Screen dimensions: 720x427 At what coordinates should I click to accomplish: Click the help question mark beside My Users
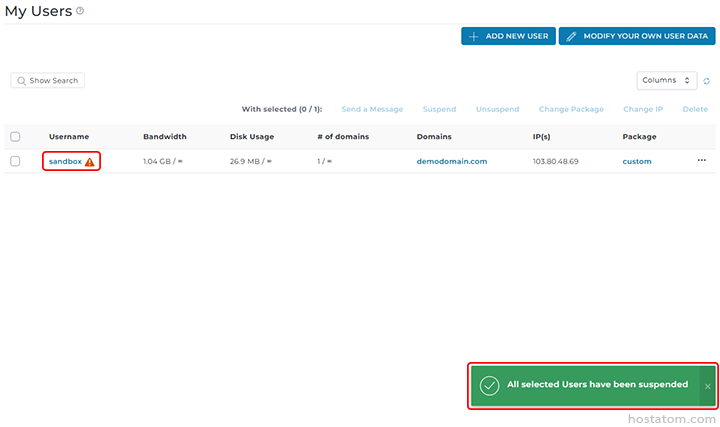pos(80,11)
